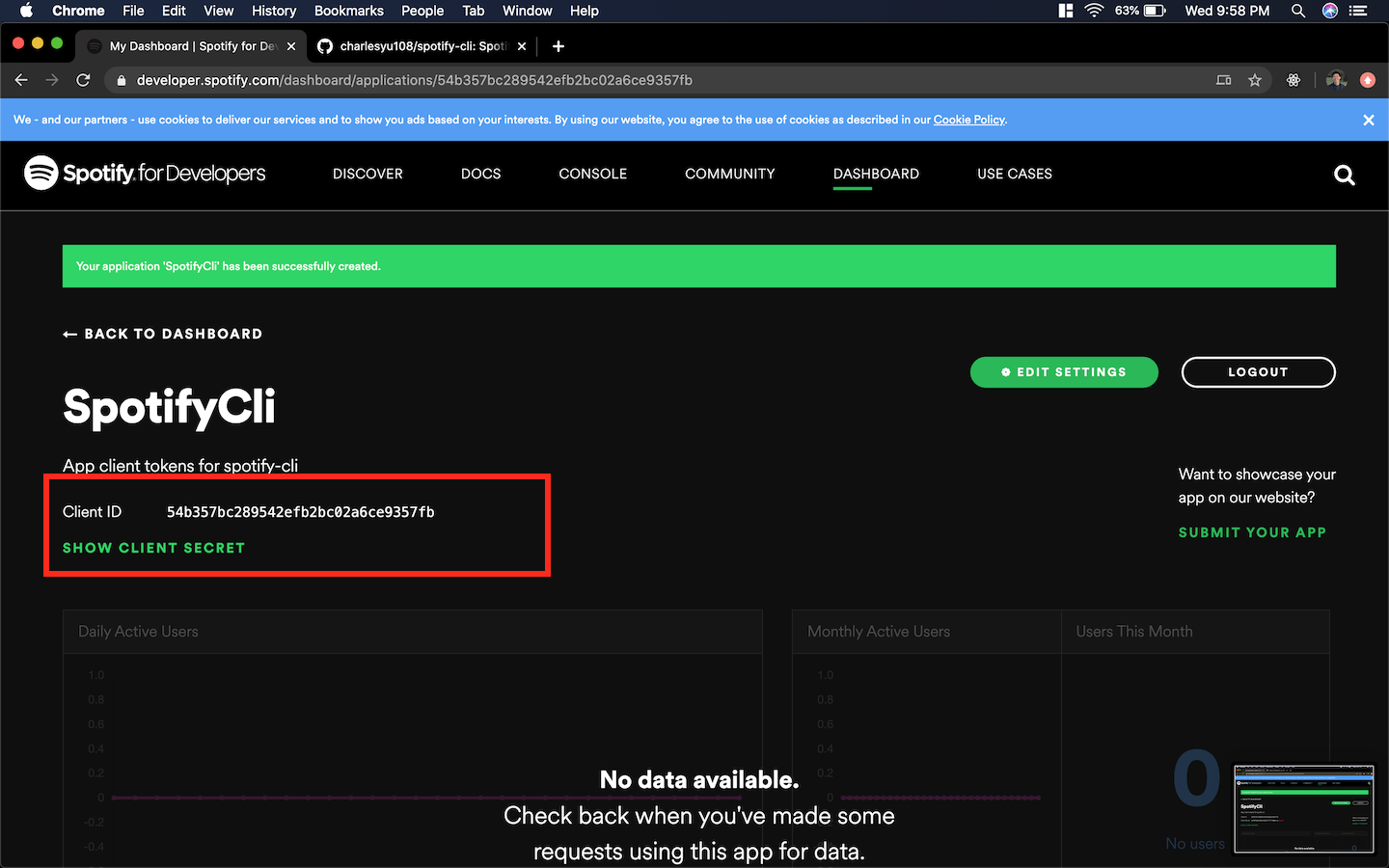Click the Spotify for Developers logo
This screenshot has width=1389, height=868.
145,174
